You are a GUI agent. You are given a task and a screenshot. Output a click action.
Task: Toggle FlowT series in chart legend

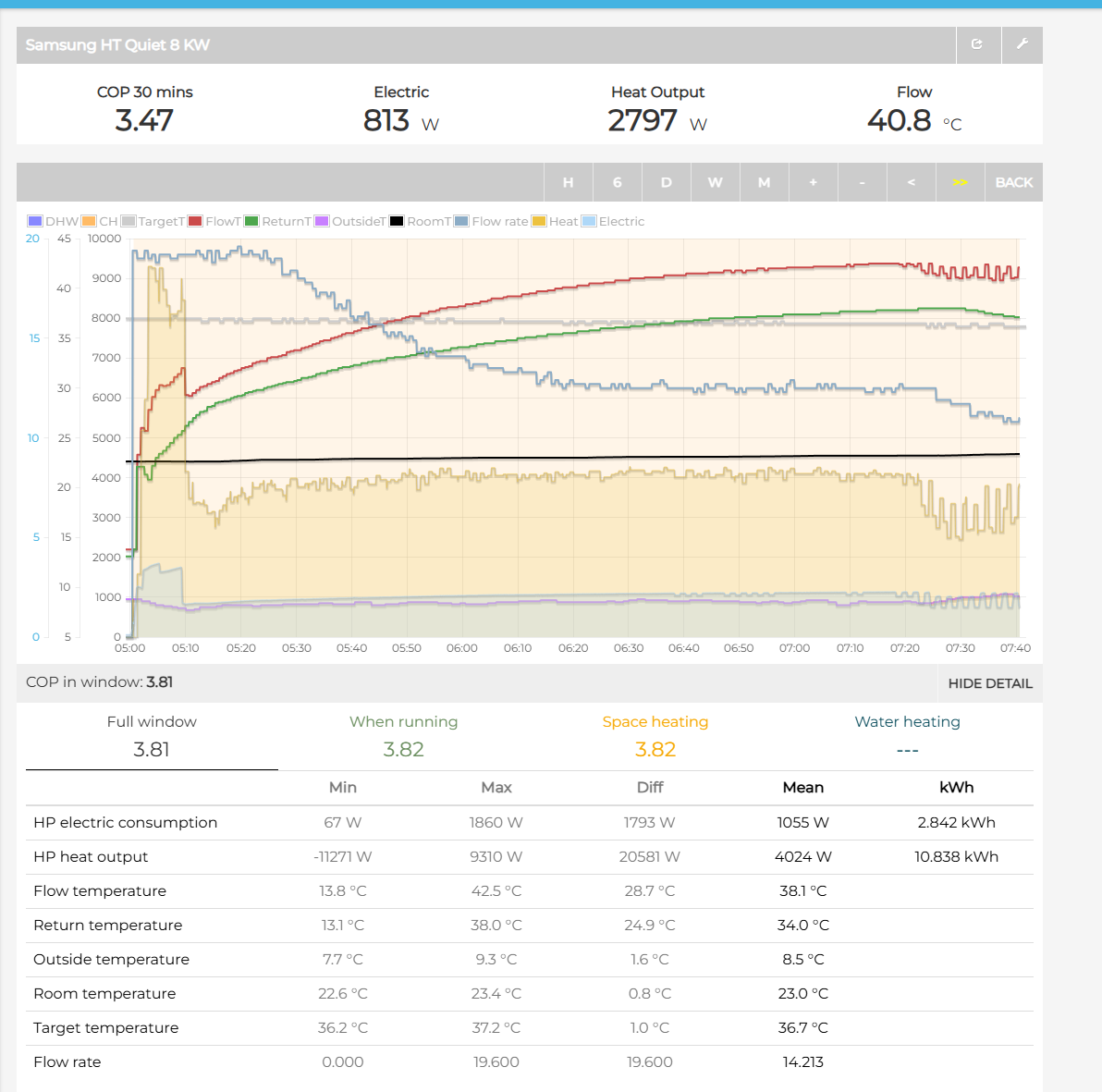point(214,222)
